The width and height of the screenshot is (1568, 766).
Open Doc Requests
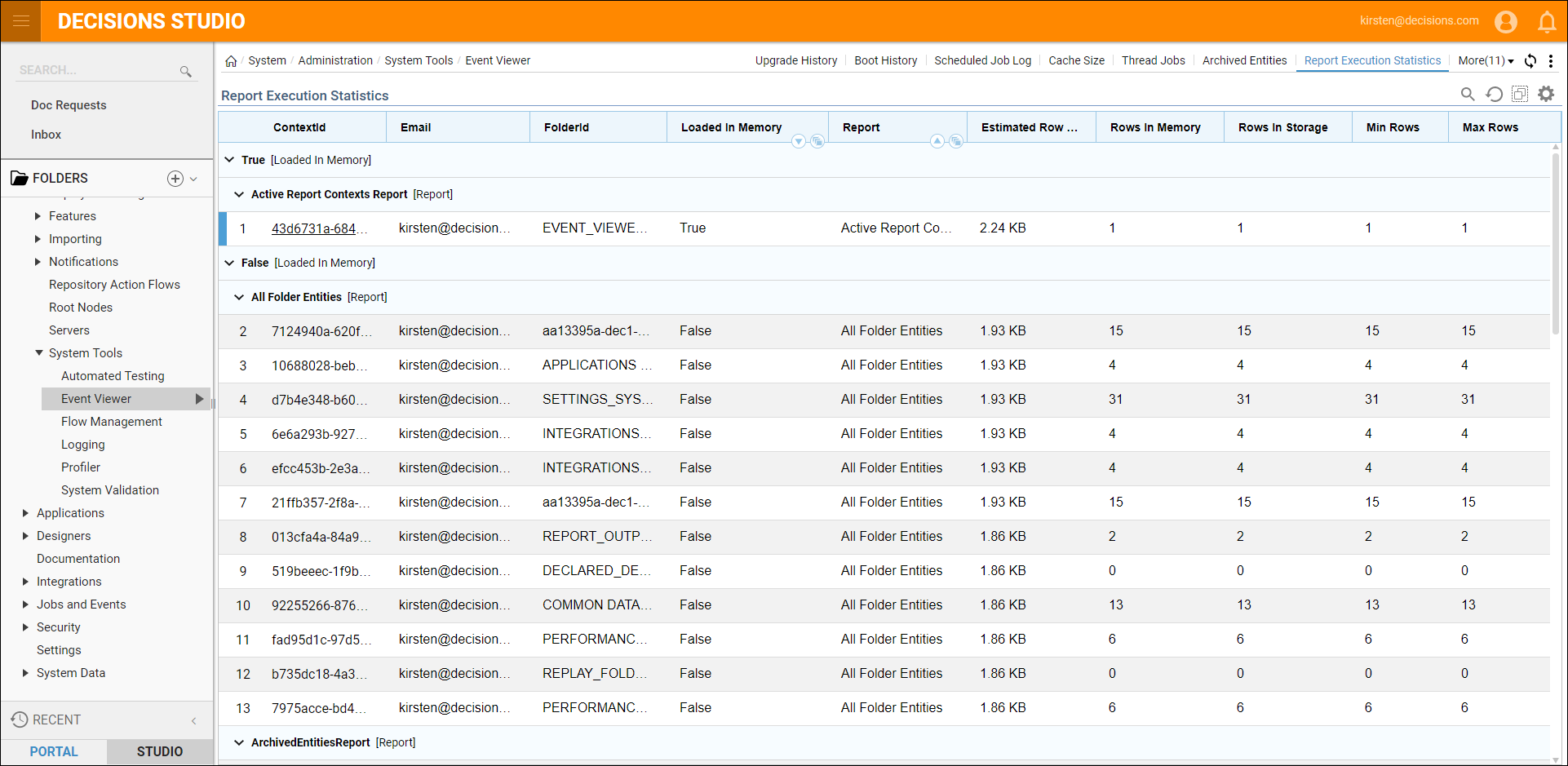click(x=69, y=105)
